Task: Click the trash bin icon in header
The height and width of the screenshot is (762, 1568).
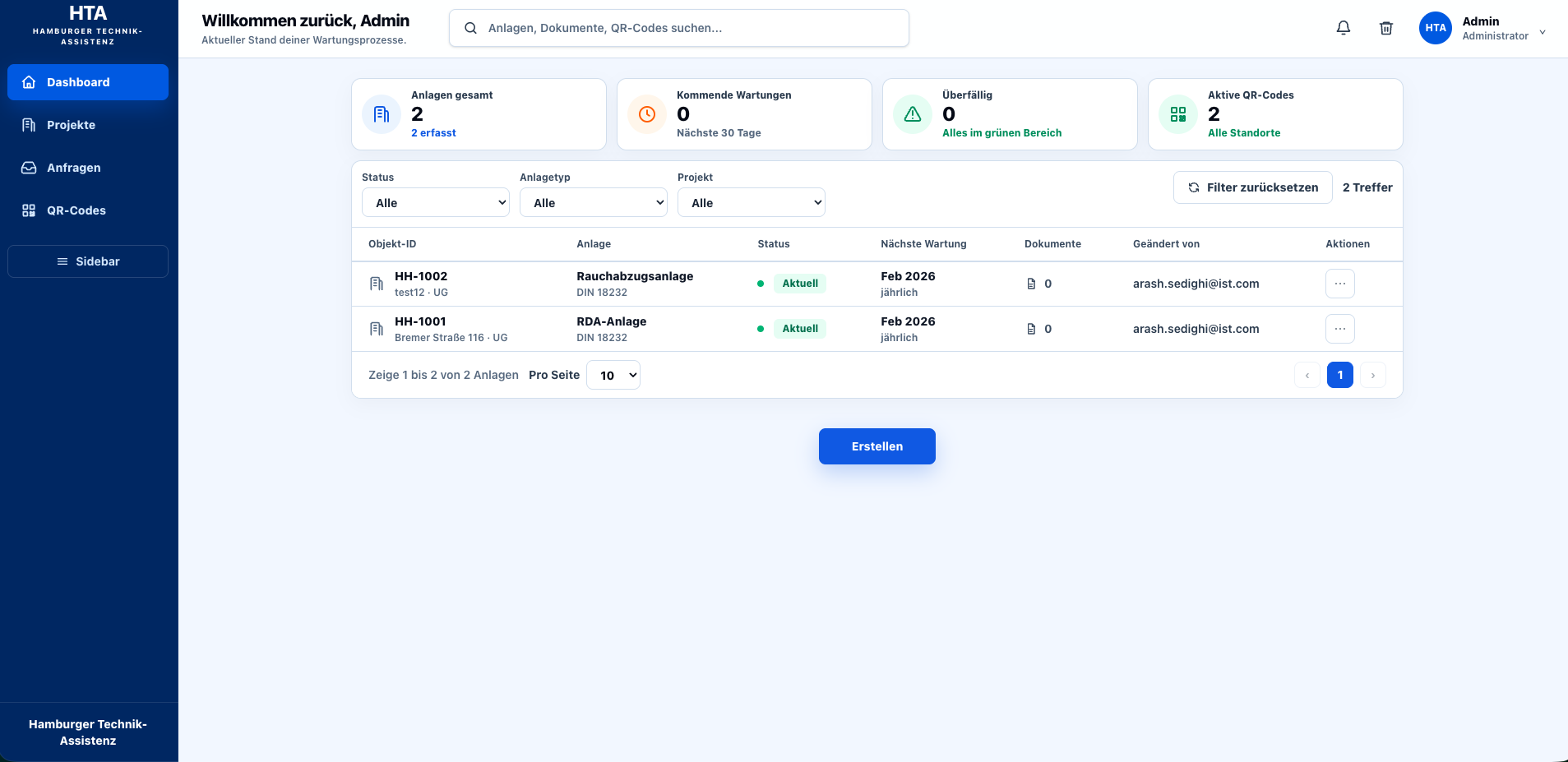Action: click(x=1386, y=28)
